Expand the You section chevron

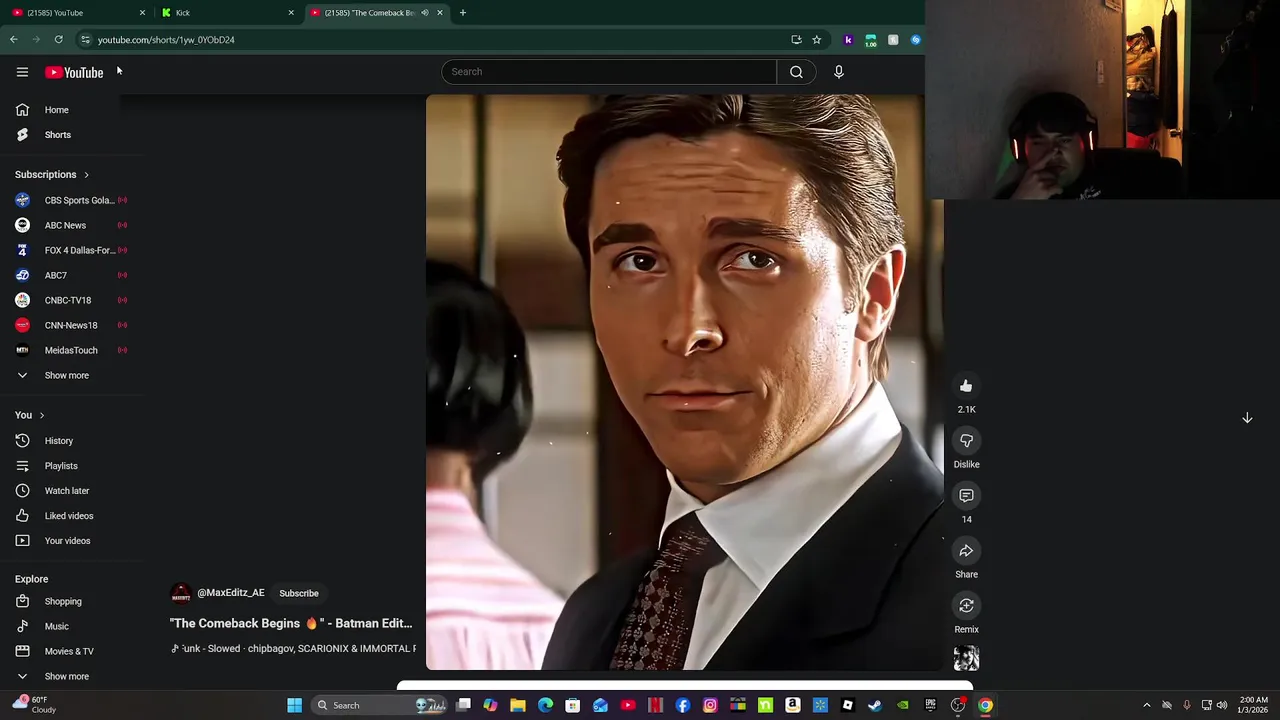[x=42, y=415]
